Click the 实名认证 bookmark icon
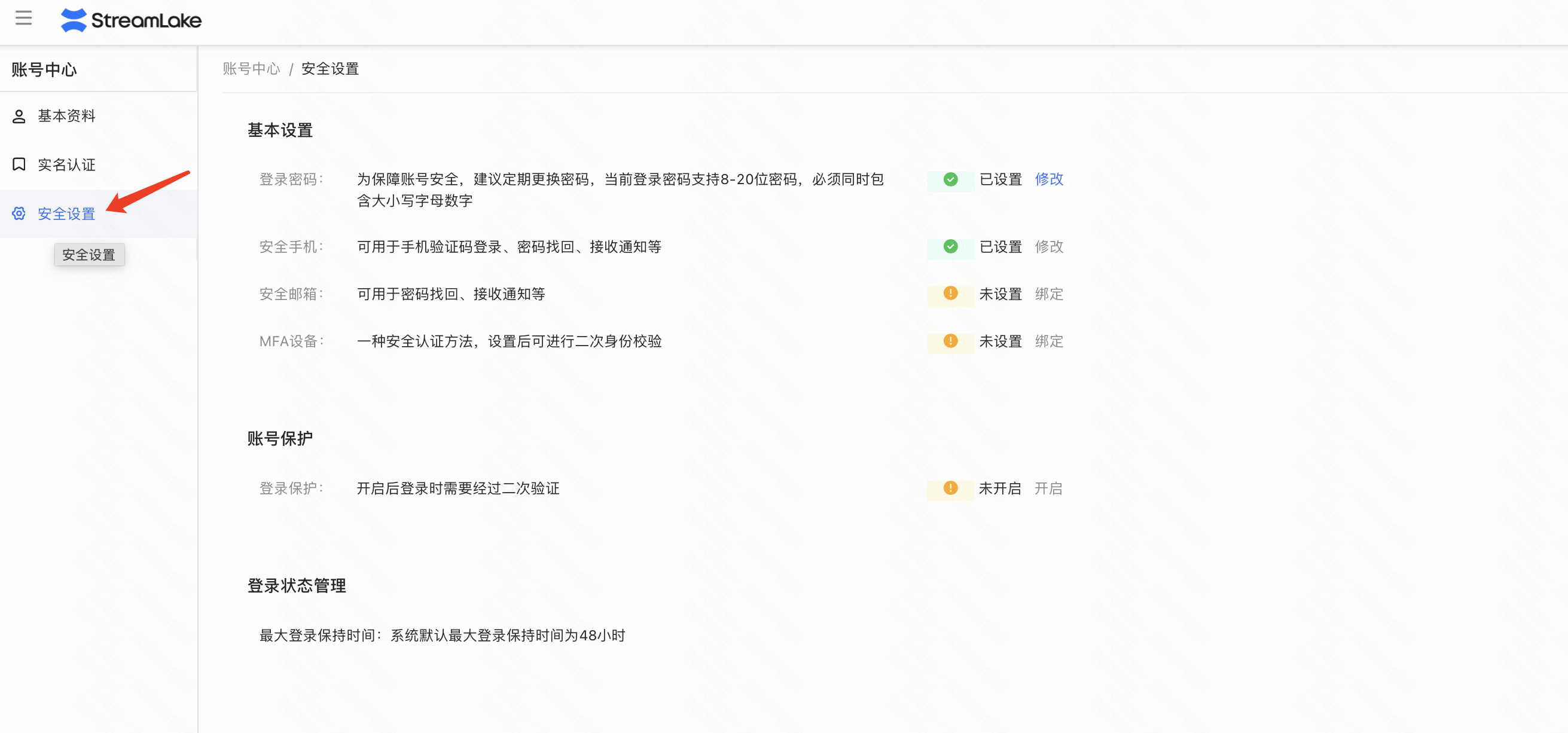Viewport: 1568px width, 733px height. click(19, 164)
